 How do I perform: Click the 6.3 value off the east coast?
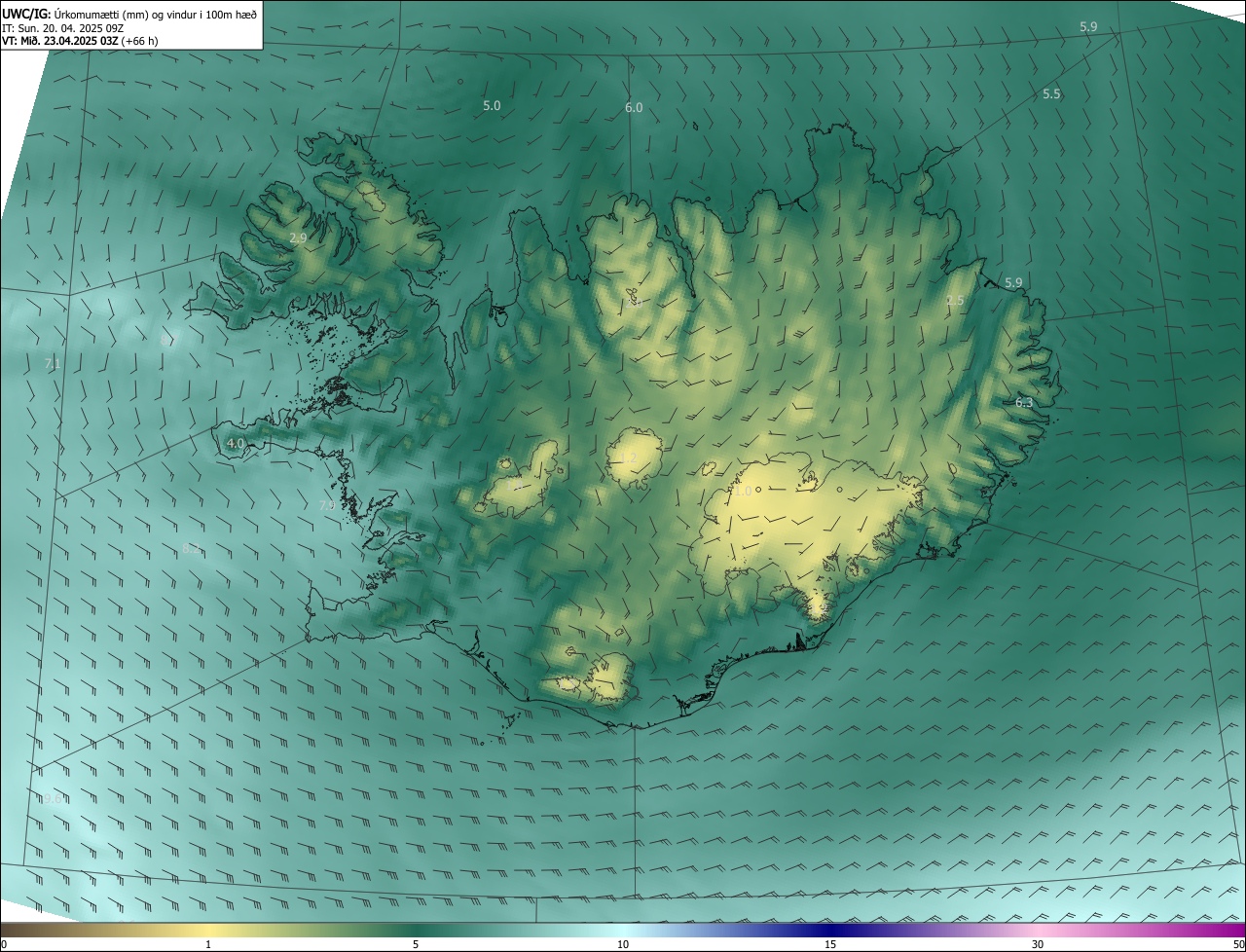[x=1024, y=402]
